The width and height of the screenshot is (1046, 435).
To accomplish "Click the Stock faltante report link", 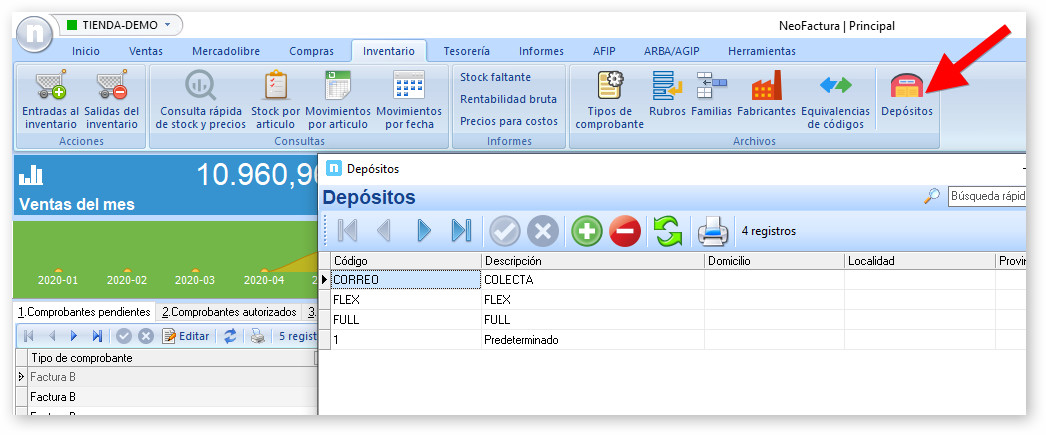I will click(495, 77).
